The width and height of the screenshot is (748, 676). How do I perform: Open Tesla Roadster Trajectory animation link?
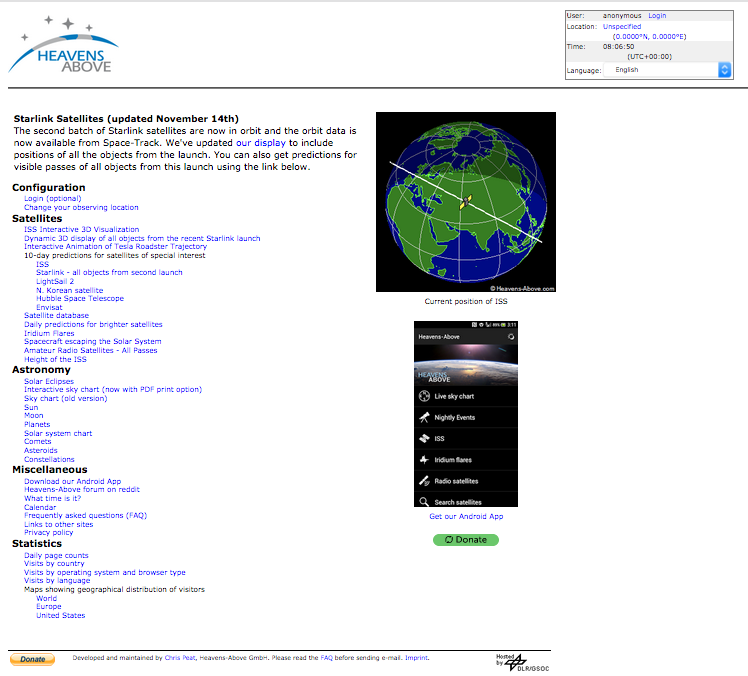pyautogui.click(x=115, y=247)
